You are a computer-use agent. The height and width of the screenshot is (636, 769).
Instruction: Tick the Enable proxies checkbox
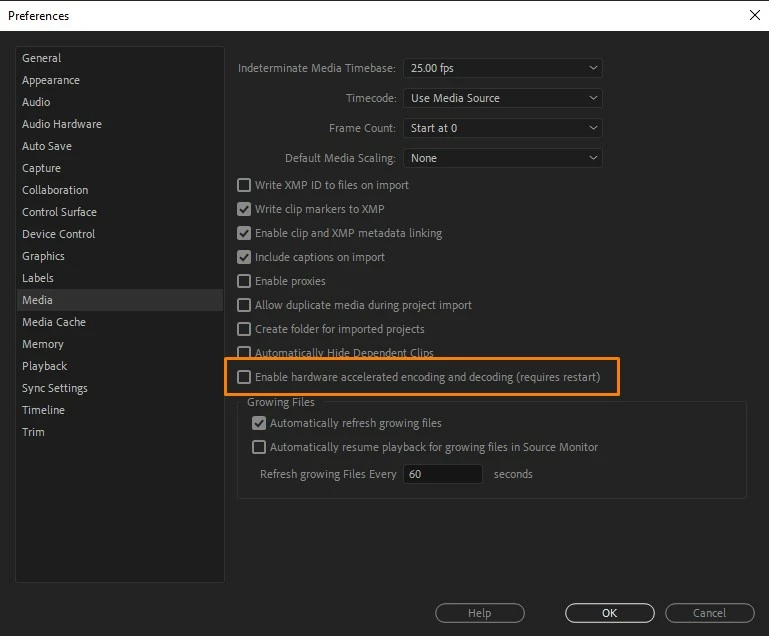point(244,281)
